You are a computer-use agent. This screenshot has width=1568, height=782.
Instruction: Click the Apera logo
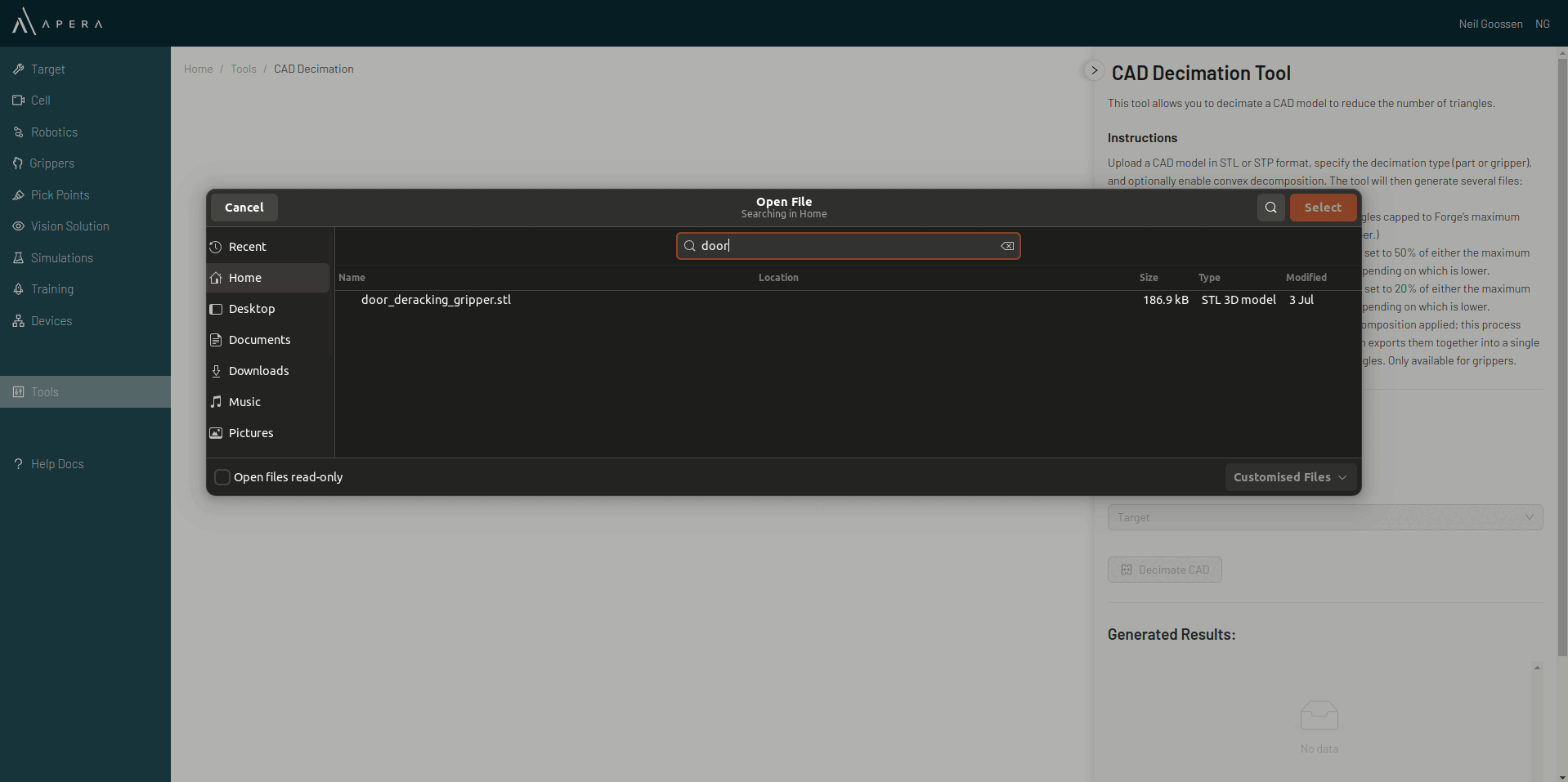(x=57, y=22)
